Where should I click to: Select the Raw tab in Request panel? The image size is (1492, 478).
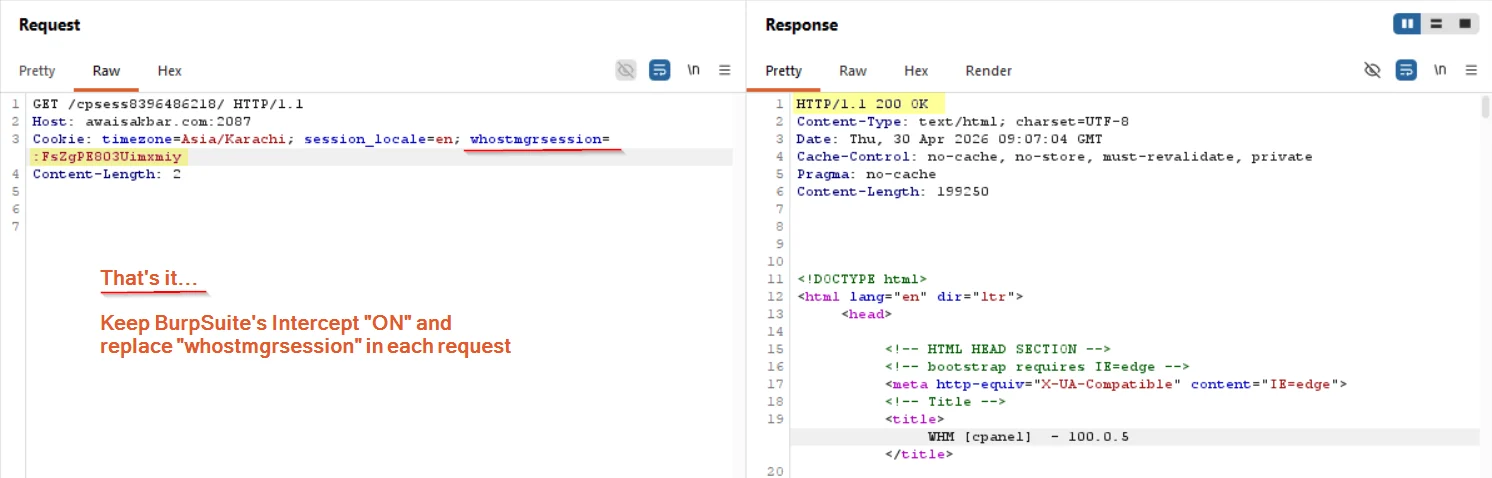106,71
